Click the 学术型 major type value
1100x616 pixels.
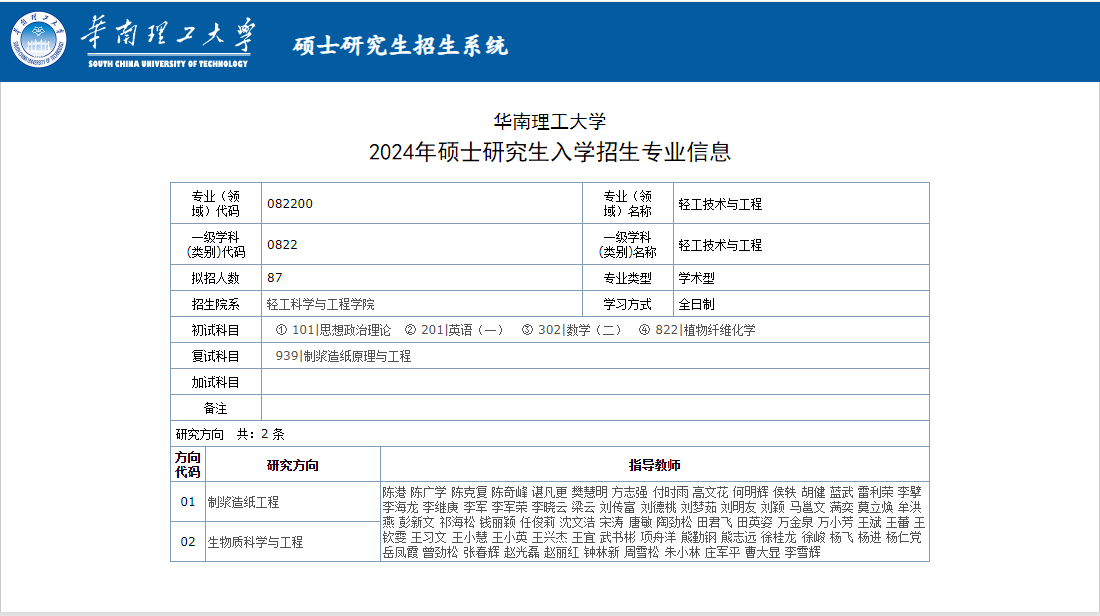(x=697, y=278)
